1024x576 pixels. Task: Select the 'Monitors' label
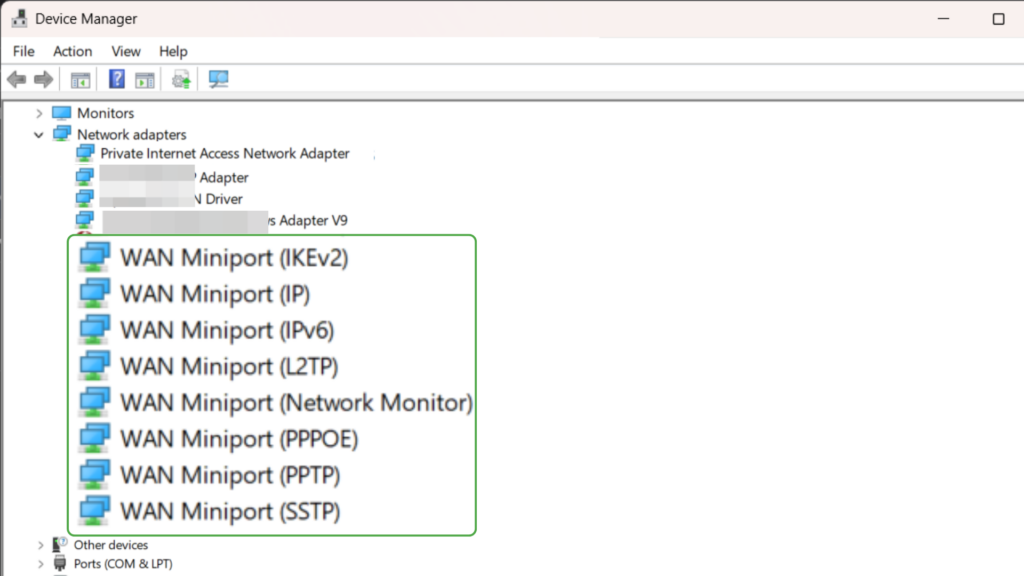pos(105,113)
